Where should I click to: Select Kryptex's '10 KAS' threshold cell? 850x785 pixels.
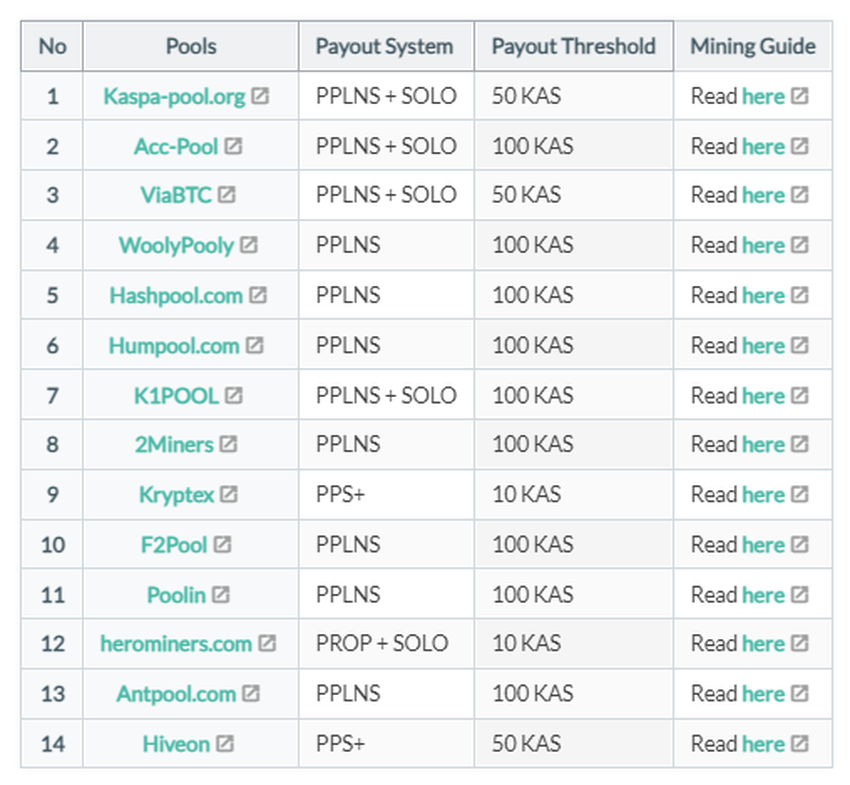(574, 495)
